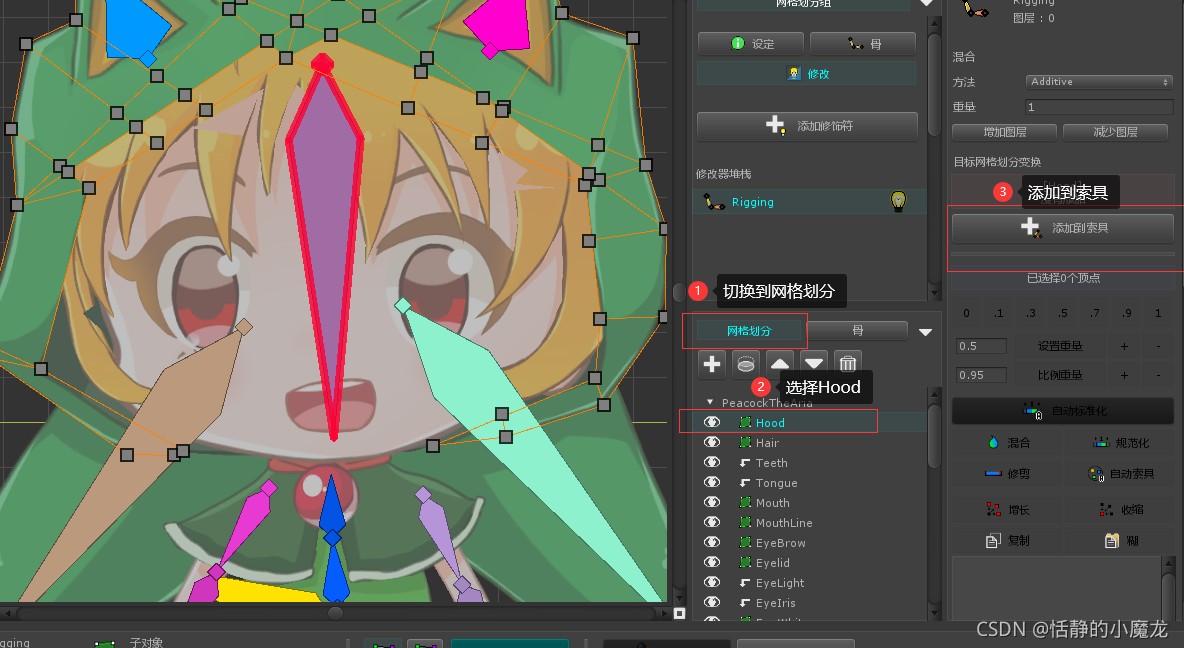Toggle the lightbulb icon on the Rigging modifier
This screenshot has height=648, width=1184.
(898, 201)
